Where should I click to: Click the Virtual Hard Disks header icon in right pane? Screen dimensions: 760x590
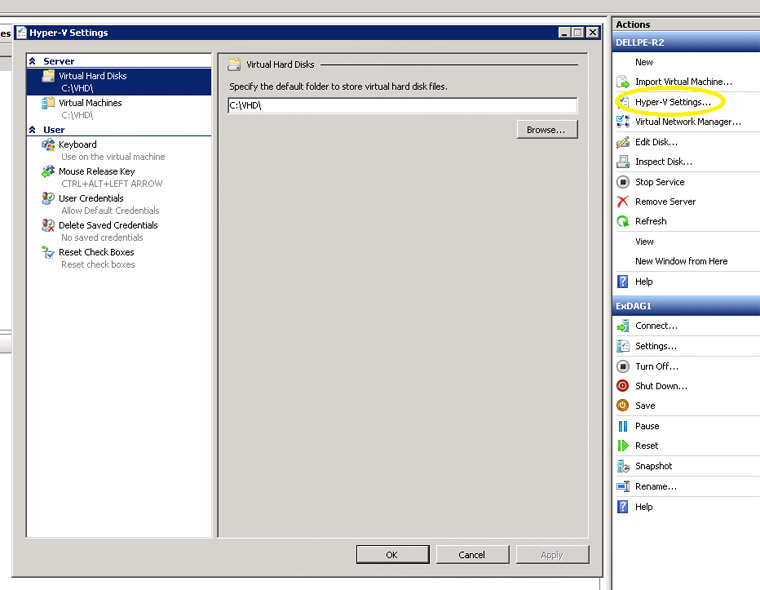coord(235,64)
